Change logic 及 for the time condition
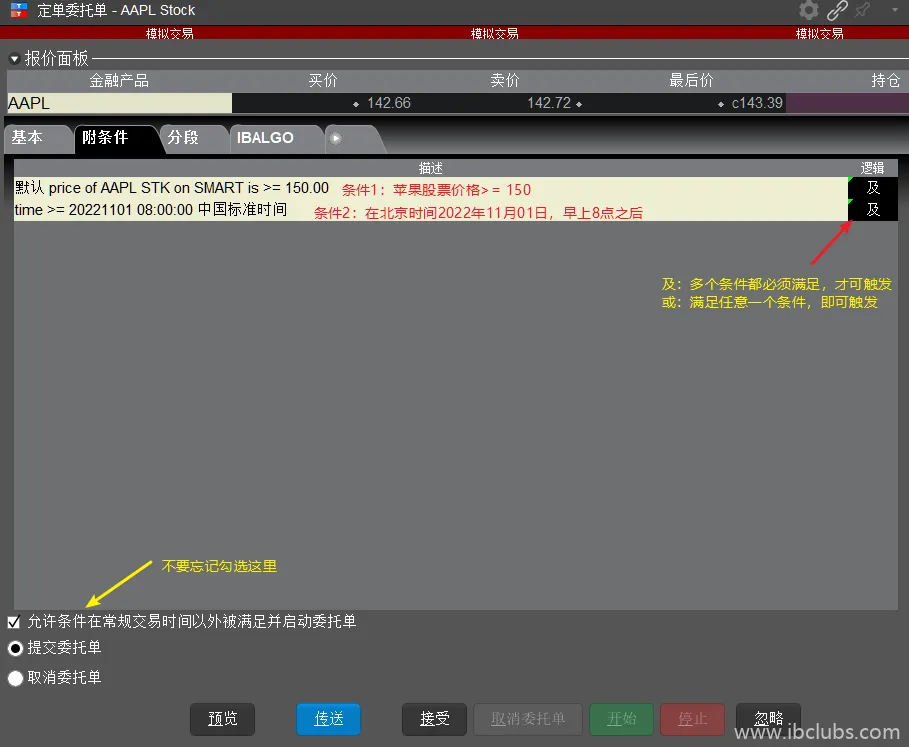Image resolution: width=909 pixels, height=747 pixels. tap(872, 210)
